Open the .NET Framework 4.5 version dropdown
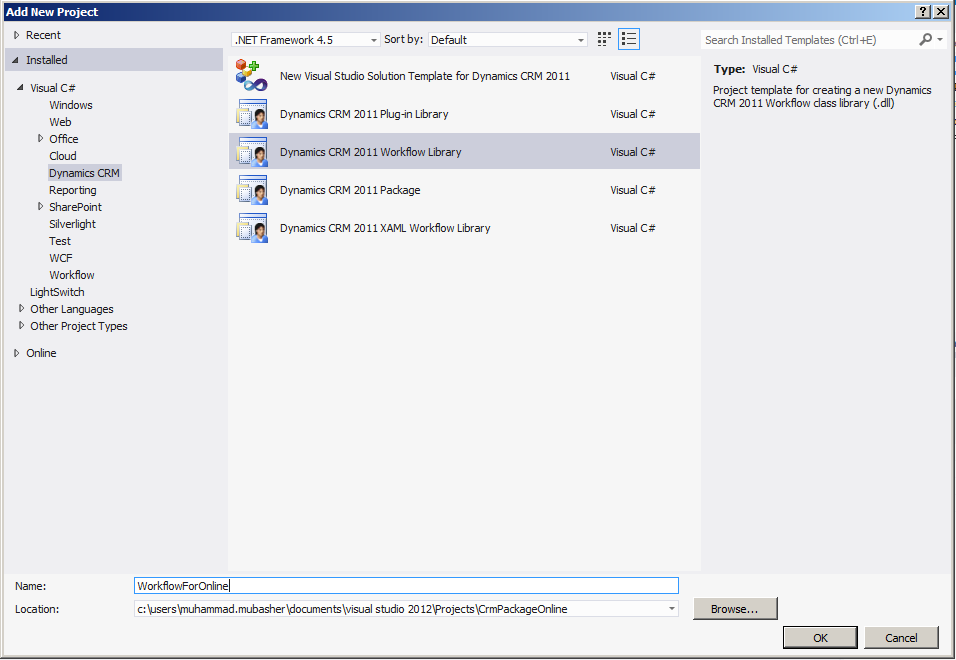956x660 pixels. 306,40
